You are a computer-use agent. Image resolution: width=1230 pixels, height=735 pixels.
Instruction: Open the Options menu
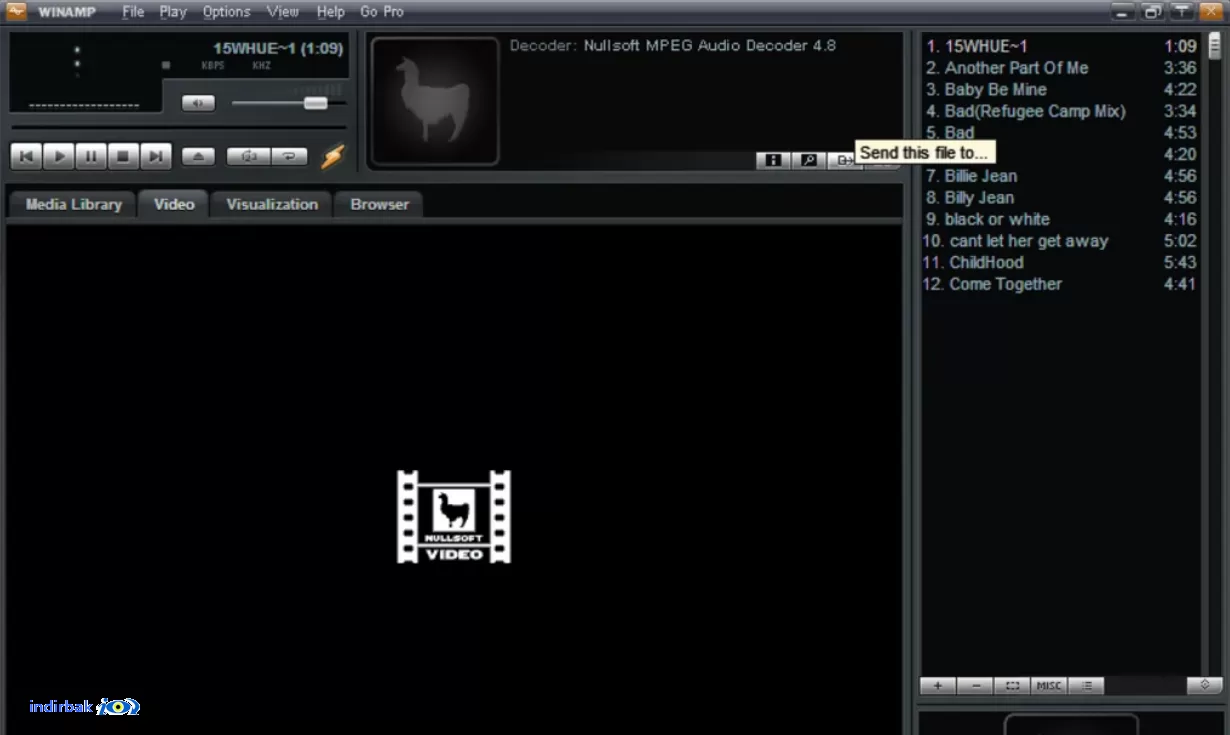pyautogui.click(x=226, y=12)
